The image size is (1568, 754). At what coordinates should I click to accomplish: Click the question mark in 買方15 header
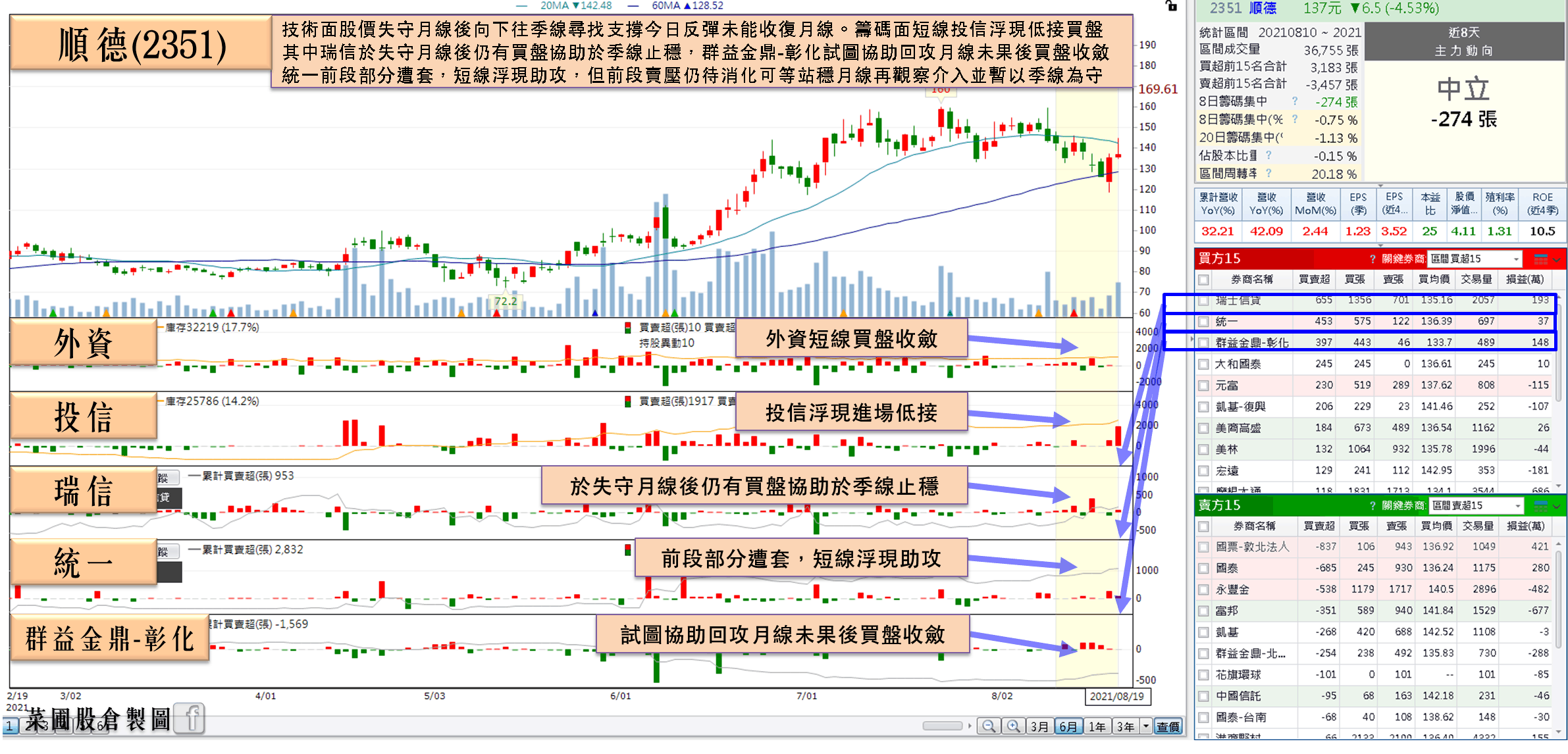pos(1372,259)
